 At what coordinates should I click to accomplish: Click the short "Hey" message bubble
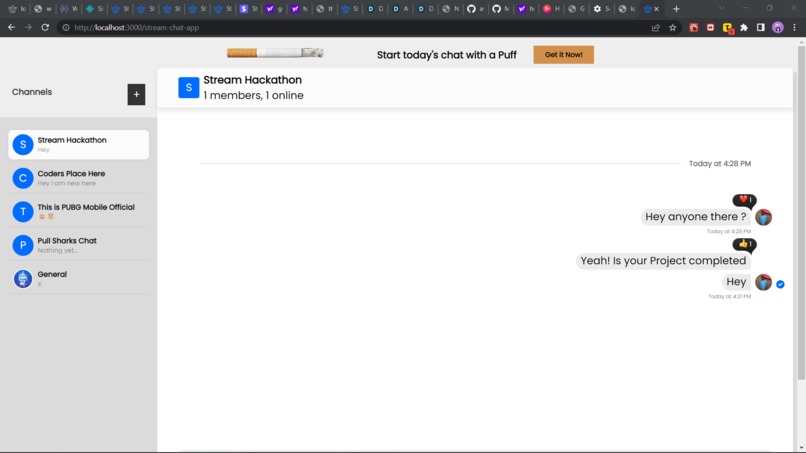coord(736,282)
